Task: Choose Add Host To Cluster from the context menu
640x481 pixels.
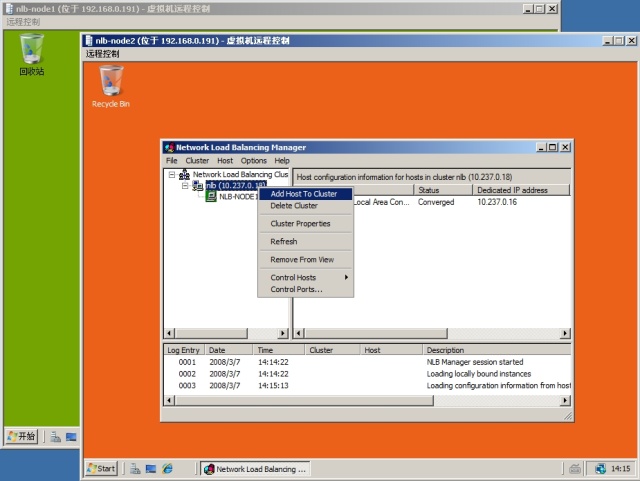Action: (304, 194)
